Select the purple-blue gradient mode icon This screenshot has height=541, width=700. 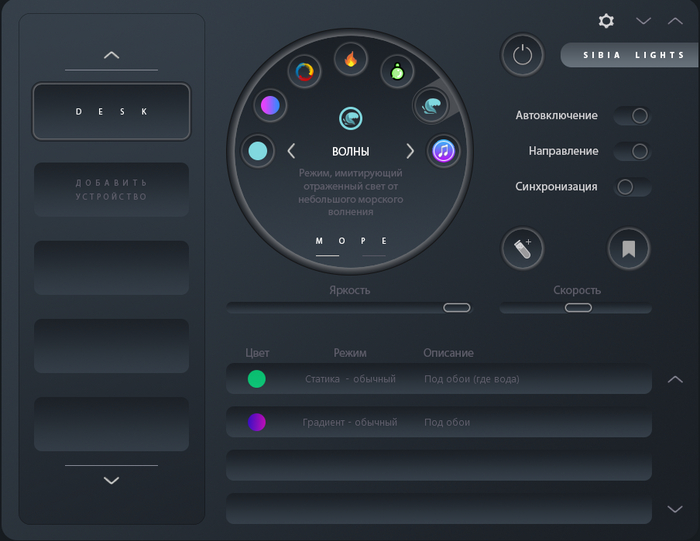[x=270, y=106]
